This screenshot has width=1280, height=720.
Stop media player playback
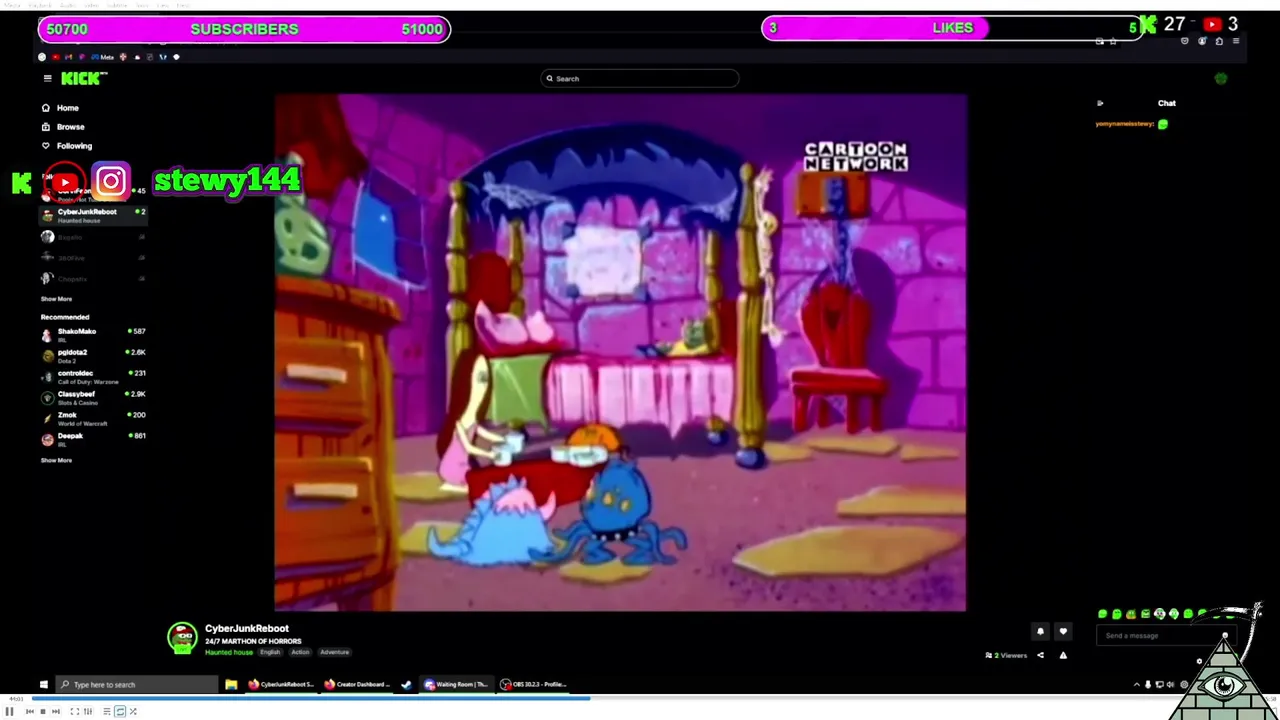tap(42, 712)
